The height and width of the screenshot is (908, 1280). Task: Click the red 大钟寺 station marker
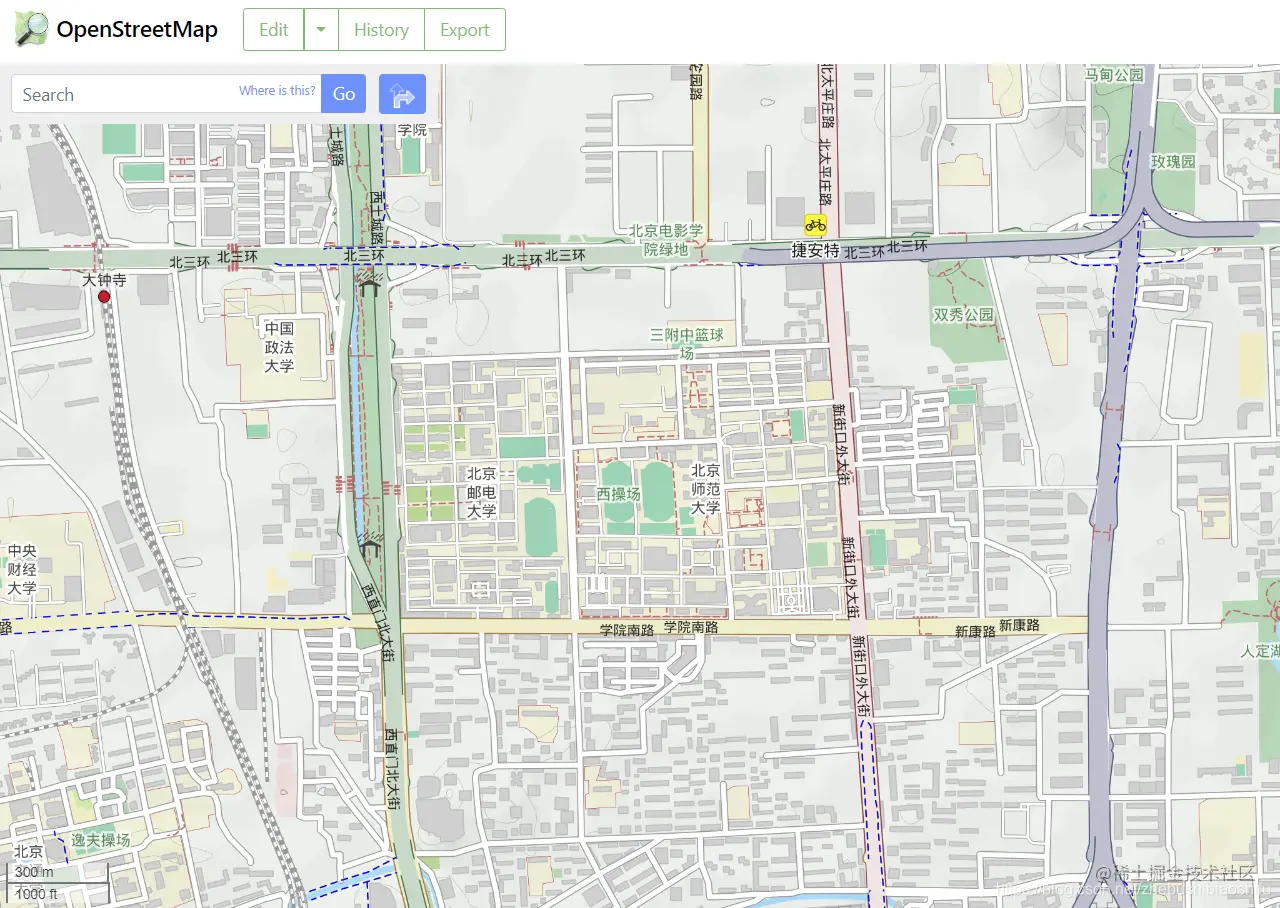(104, 296)
